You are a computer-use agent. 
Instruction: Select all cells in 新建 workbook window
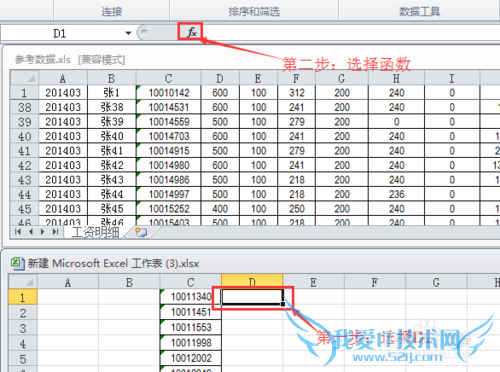tap(23, 282)
